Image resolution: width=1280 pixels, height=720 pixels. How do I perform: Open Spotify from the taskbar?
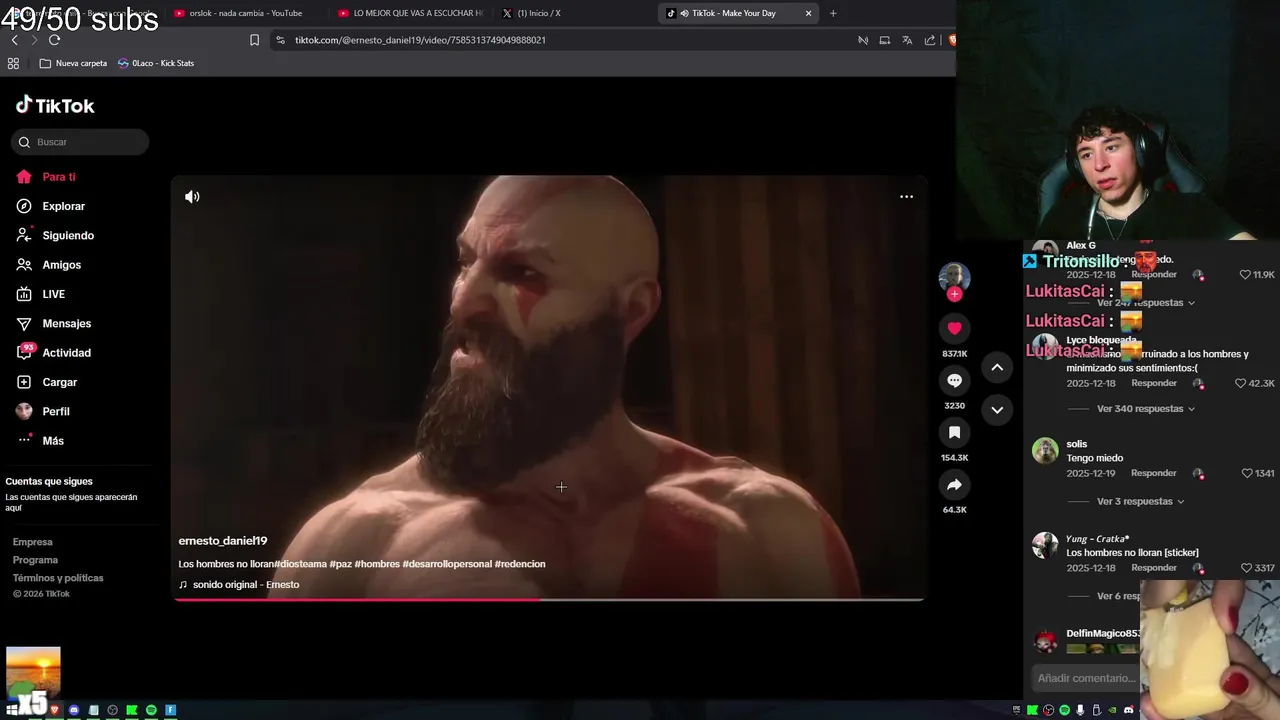pyautogui.click(x=151, y=710)
